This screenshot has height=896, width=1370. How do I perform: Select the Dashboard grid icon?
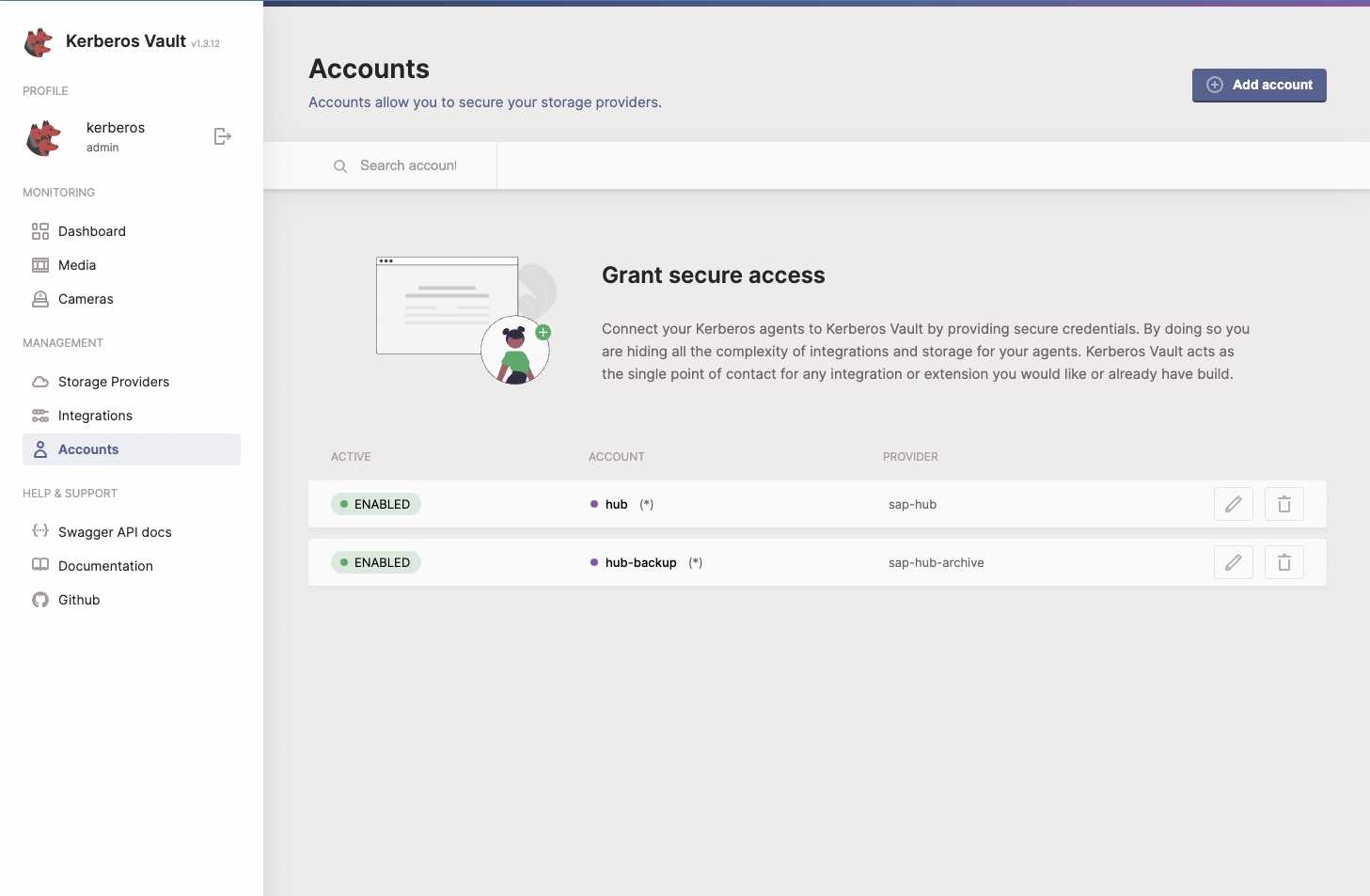pyautogui.click(x=39, y=230)
